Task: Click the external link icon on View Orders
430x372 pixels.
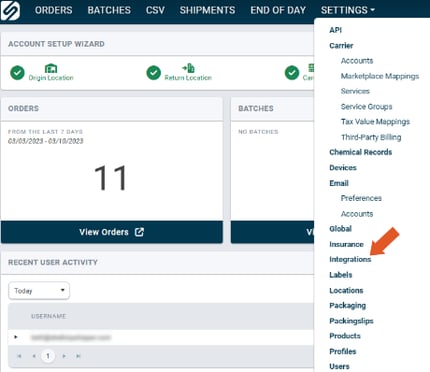Action: point(139,232)
